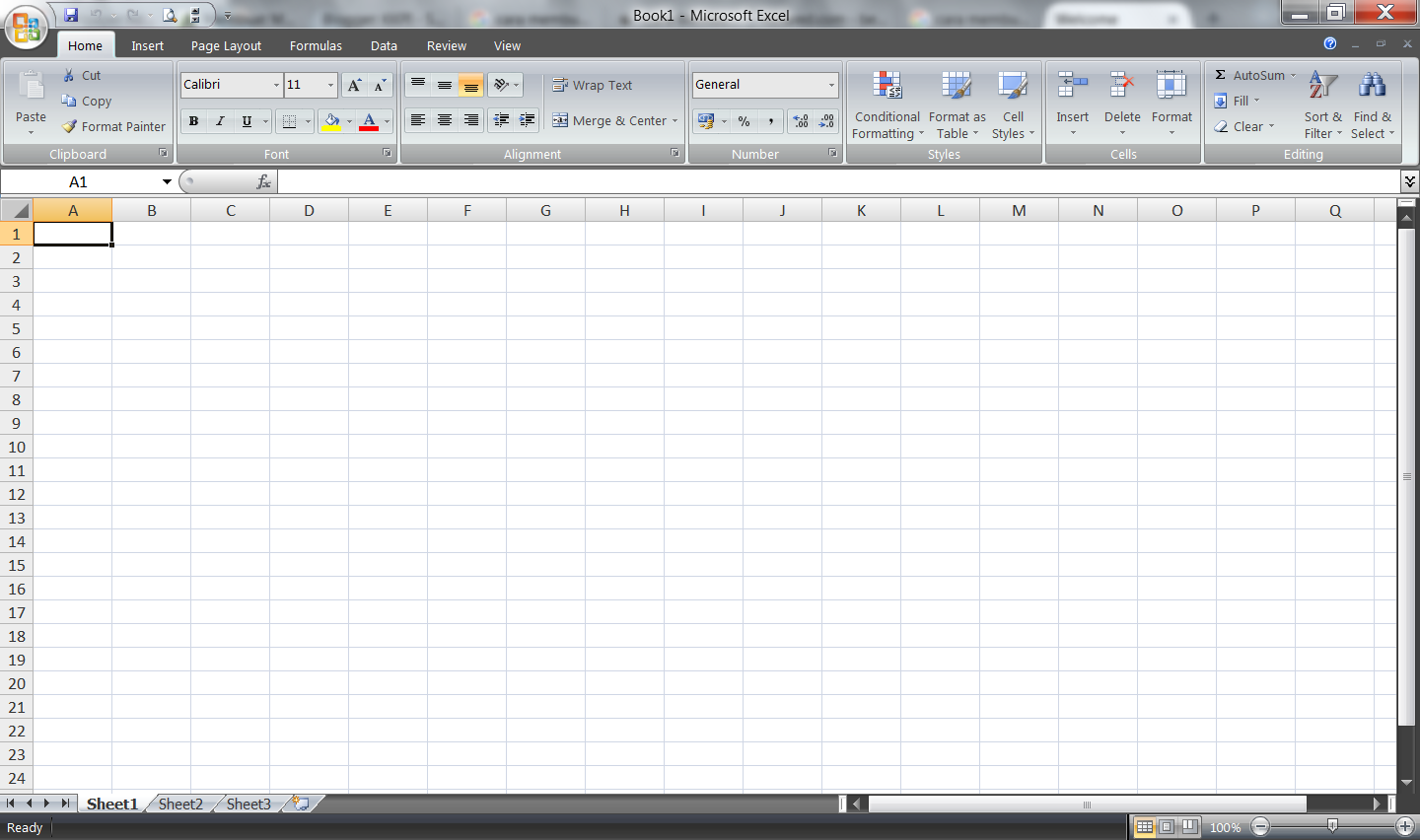
Task: Increase font size with Grow Font
Action: [354, 85]
